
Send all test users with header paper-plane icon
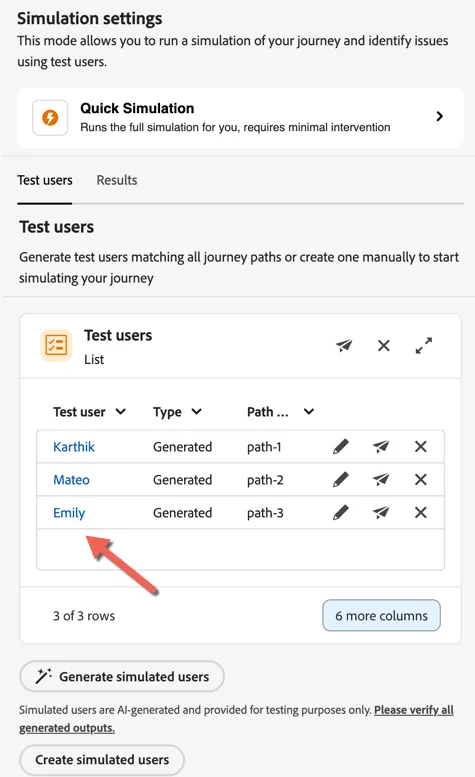344,345
